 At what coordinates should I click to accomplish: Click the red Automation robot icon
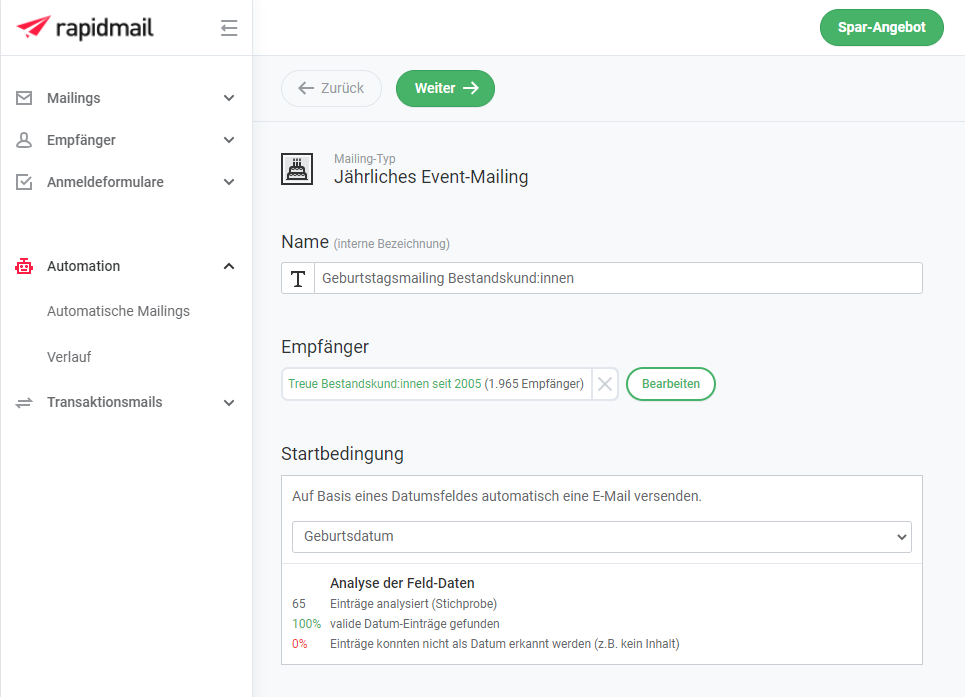tap(22, 266)
